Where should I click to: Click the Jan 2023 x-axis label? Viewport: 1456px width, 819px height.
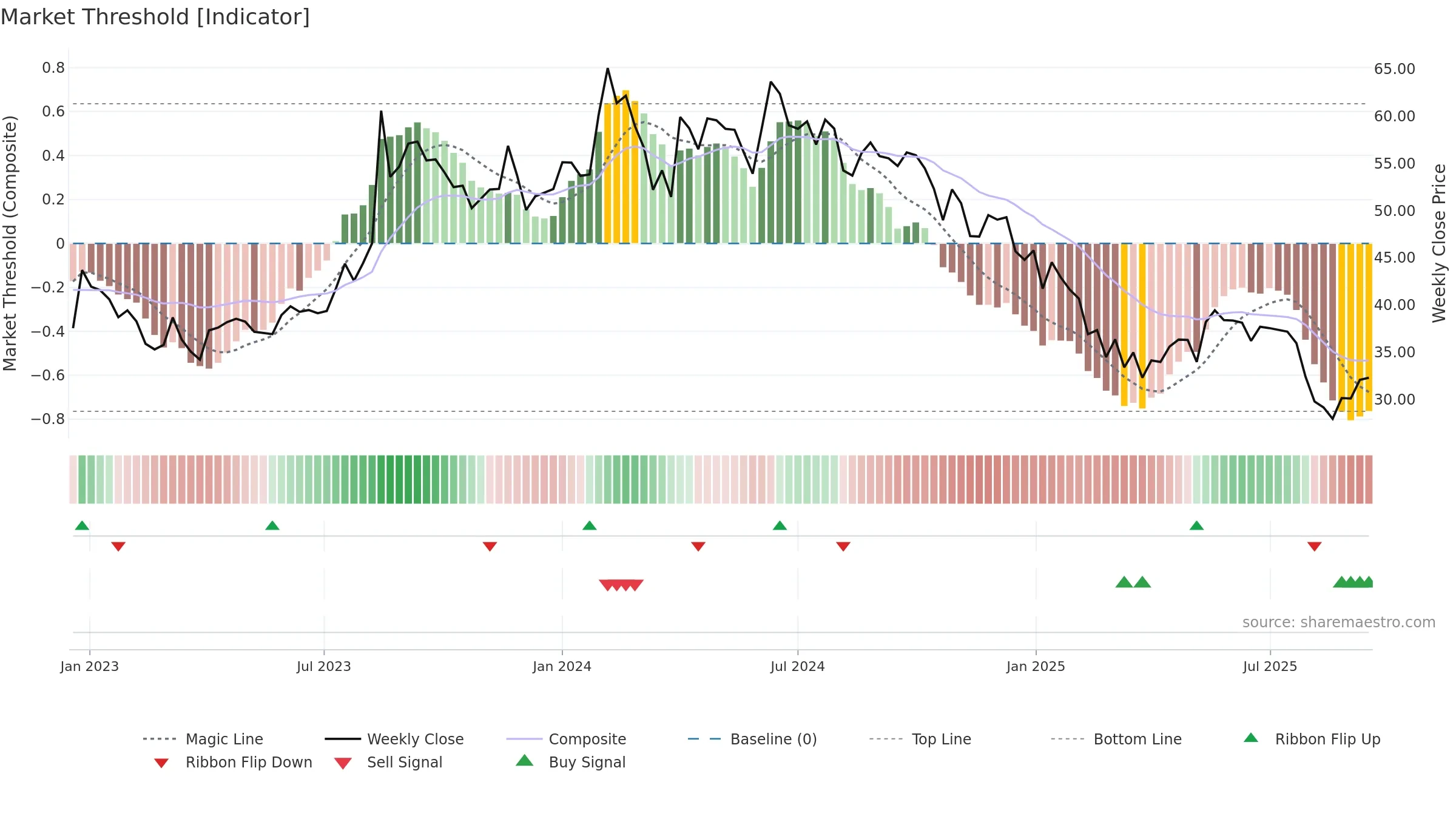point(90,666)
